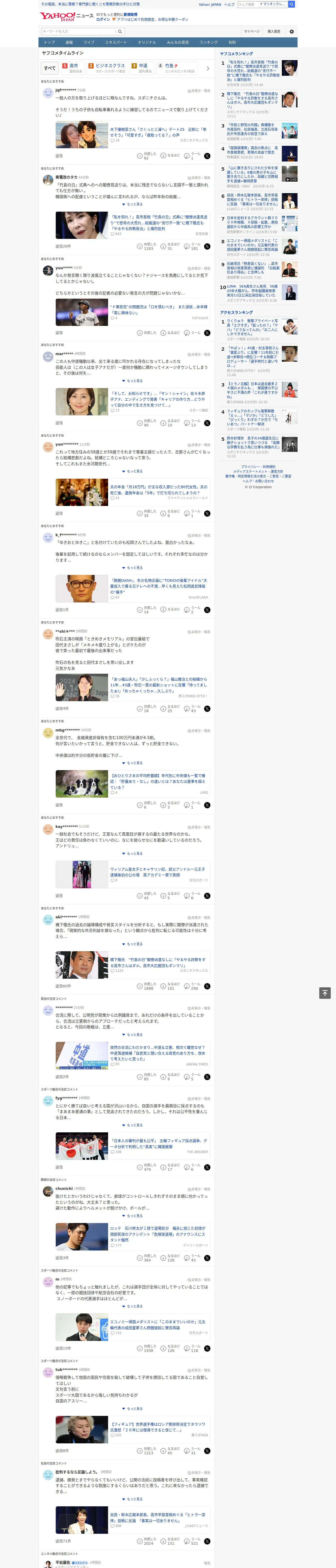Click X share icon on yun's comment

207,514
